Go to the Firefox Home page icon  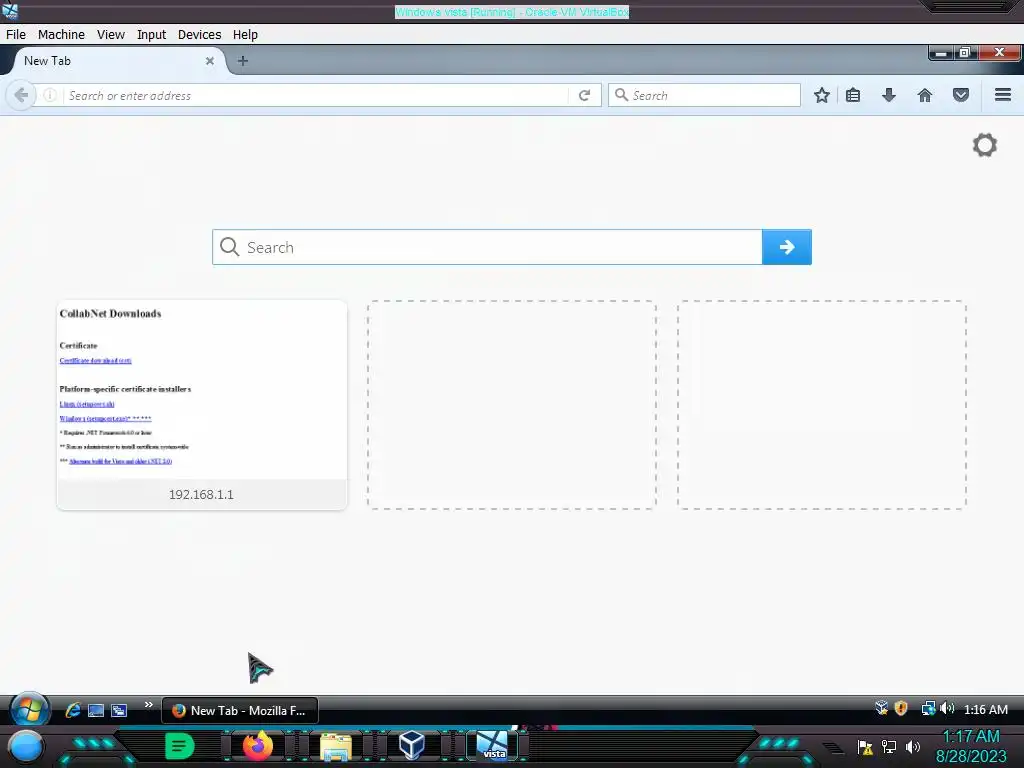coord(925,95)
